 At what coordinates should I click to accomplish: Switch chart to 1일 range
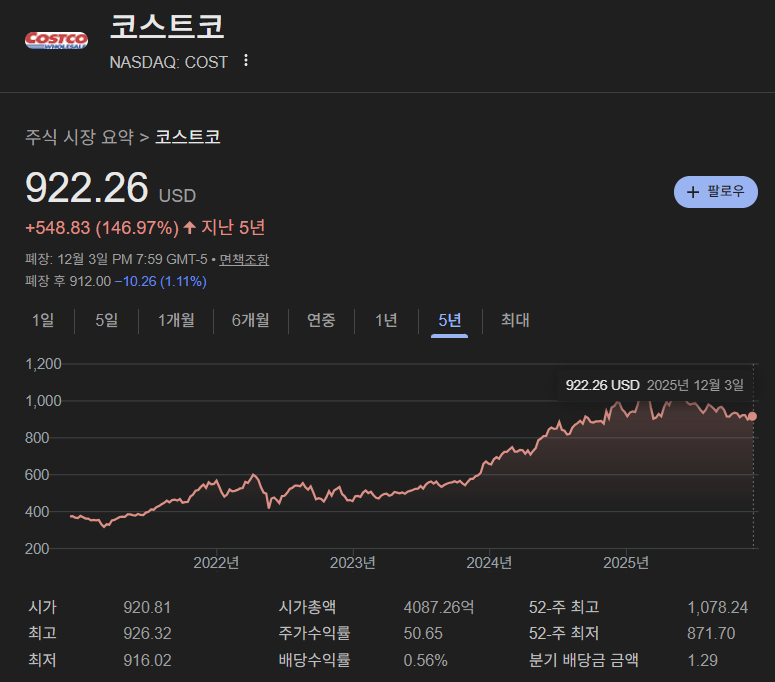[x=43, y=320]
